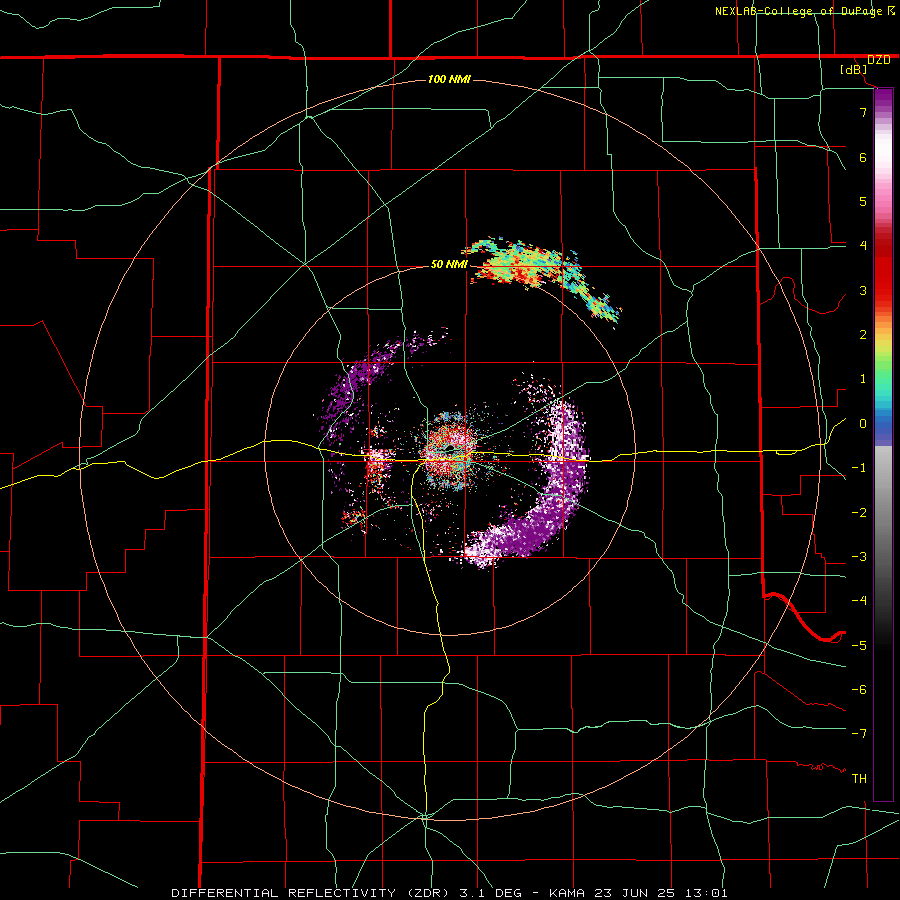The height and width of the screenshot is (900, 900).
Task: Click the "-1" value on the dB scale
Action: click(859, 468)
